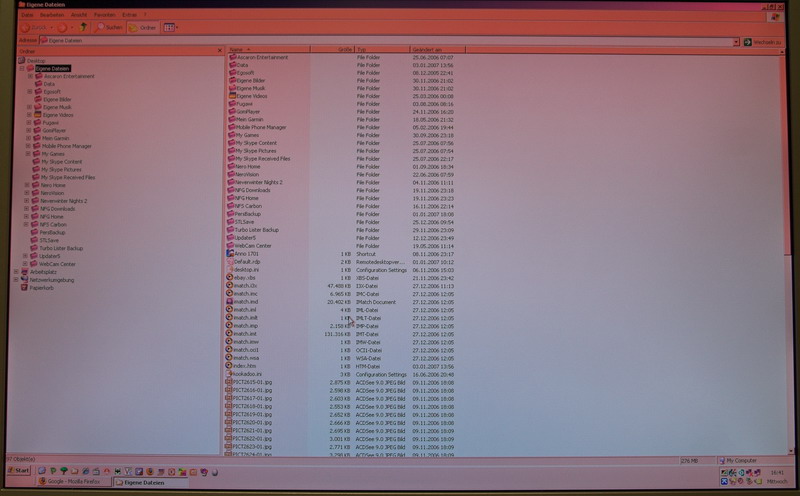
Task: Expand the Arbeitsplatz tree node
Action: point(16,270)
